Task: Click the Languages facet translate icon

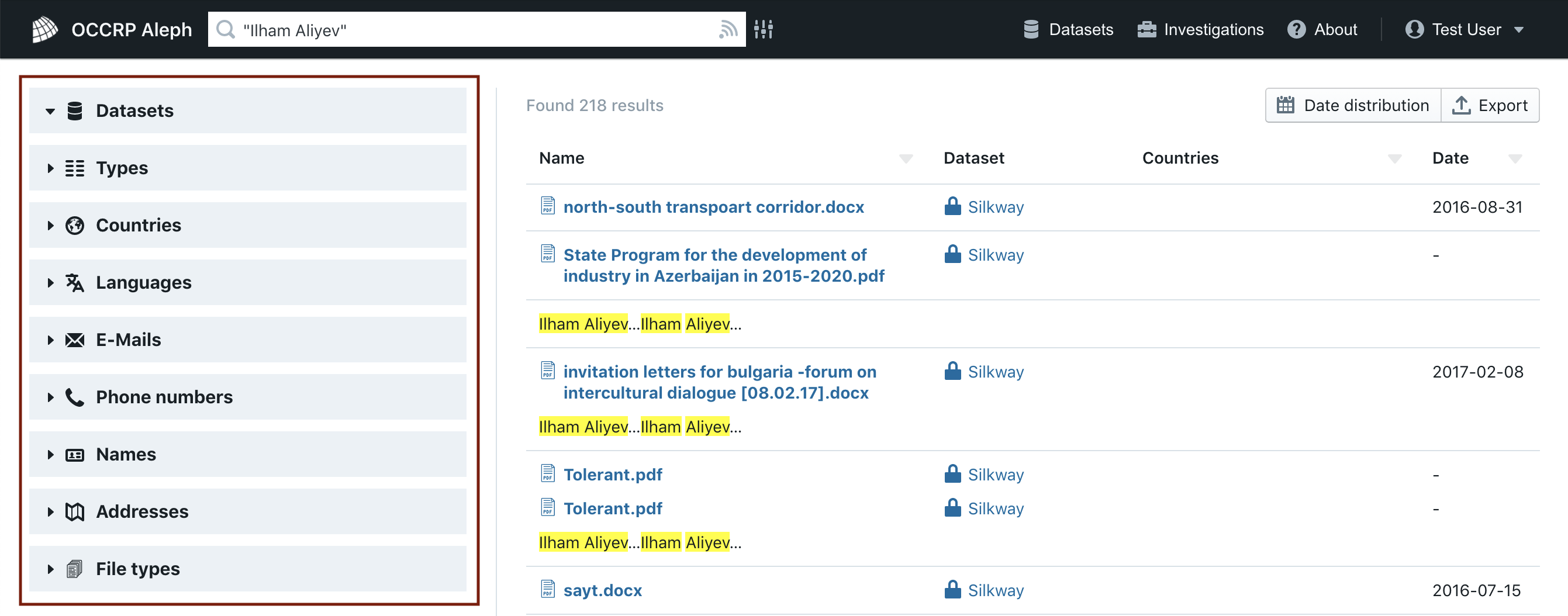Action: (75, 282)
